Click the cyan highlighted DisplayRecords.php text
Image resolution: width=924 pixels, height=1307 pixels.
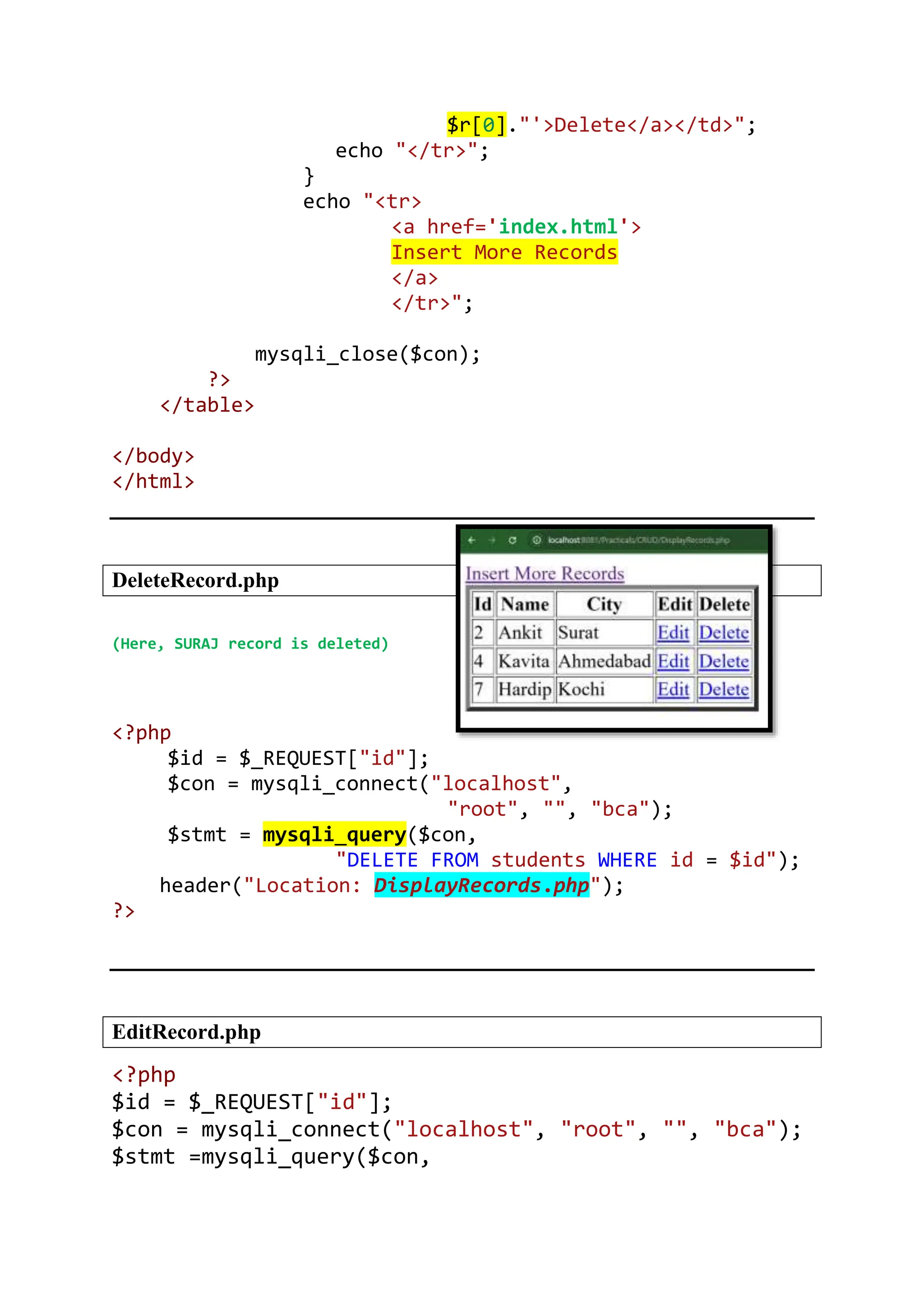481,885
